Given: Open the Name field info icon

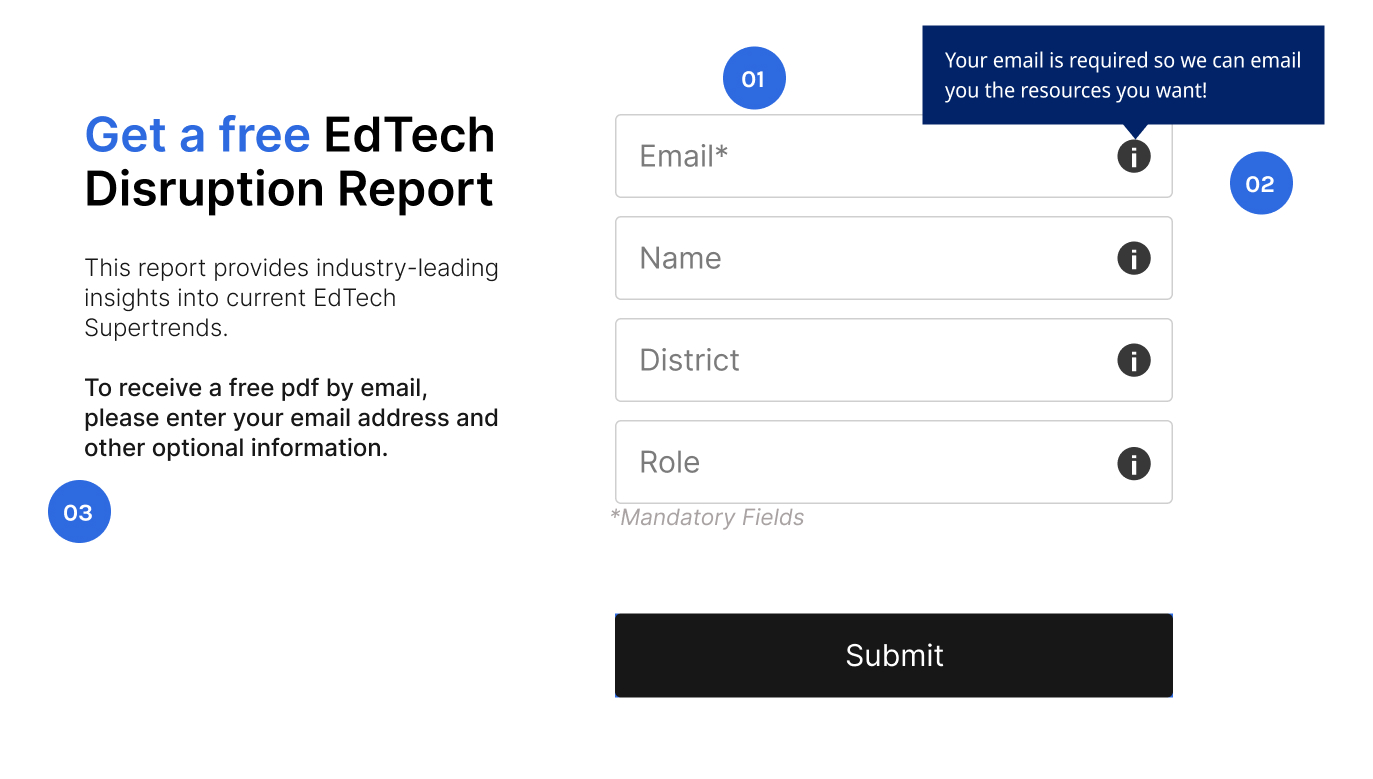Looking at the screenshot, I should click(1133, 258).
